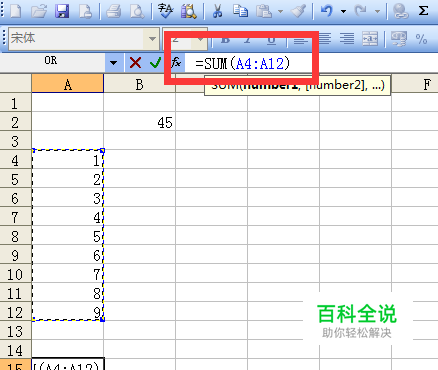
Task: Click cell A11 with value 8
Action: pyautogui.click(x=68, y=293)
